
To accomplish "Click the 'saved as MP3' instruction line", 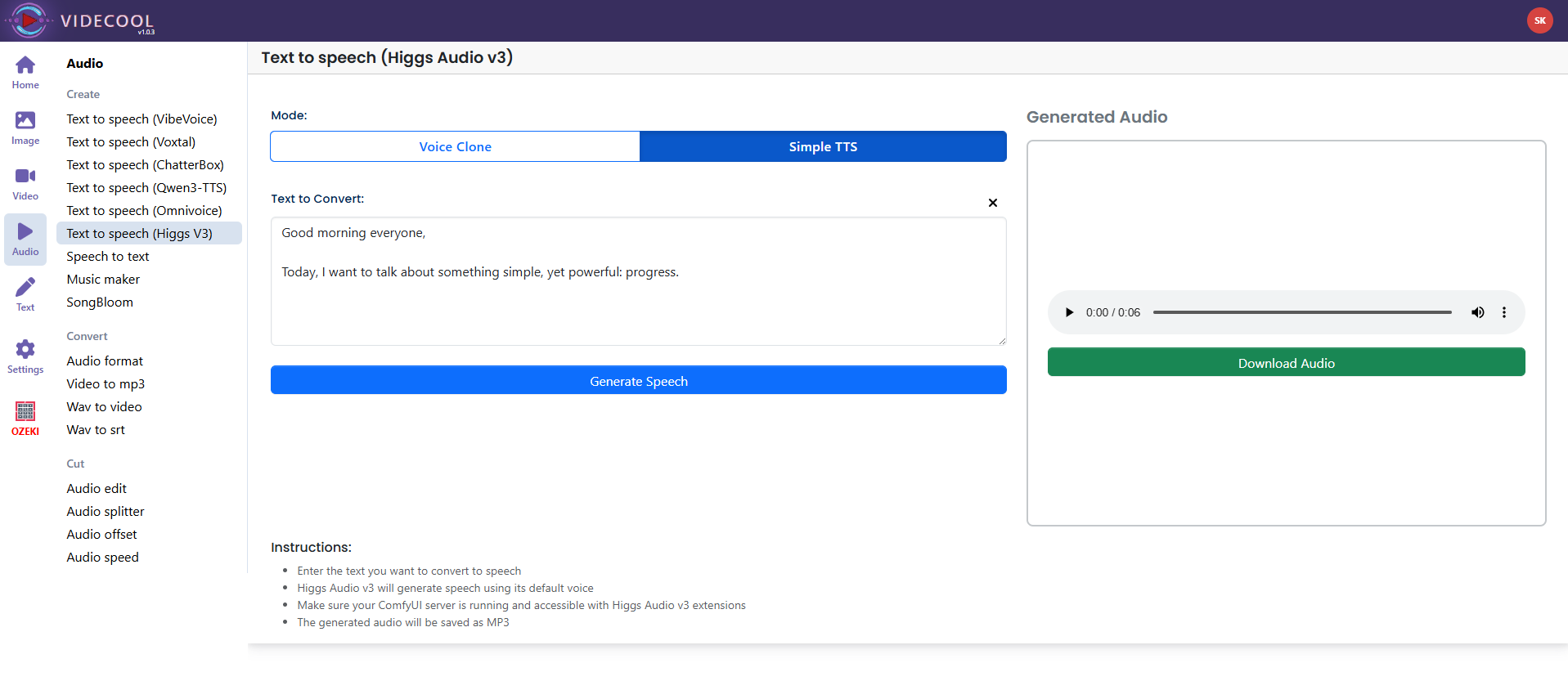I will [403, 623].
